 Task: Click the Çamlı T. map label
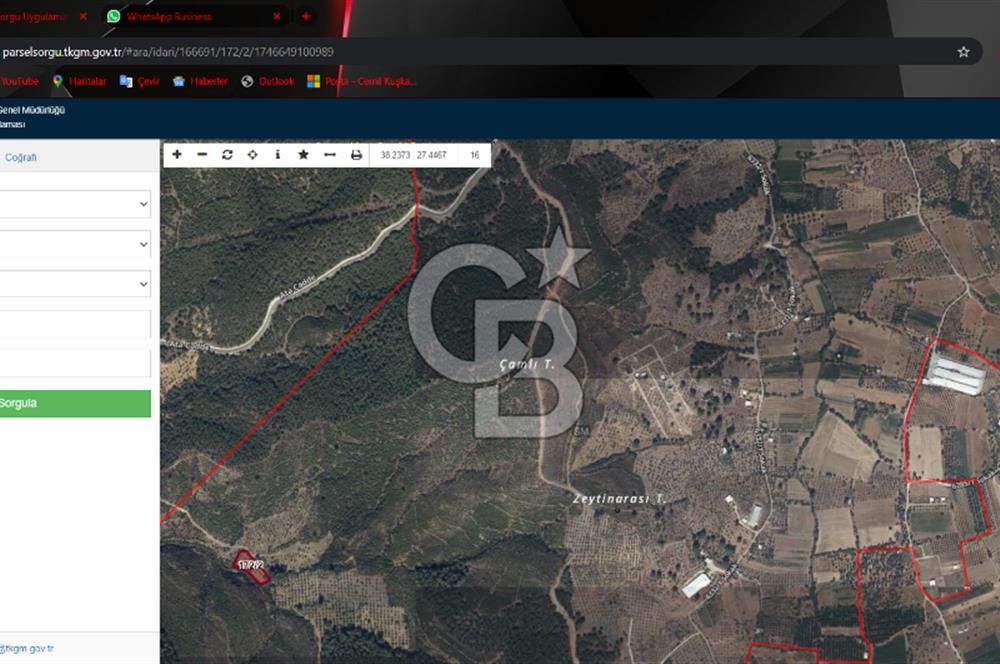(527, 364)
